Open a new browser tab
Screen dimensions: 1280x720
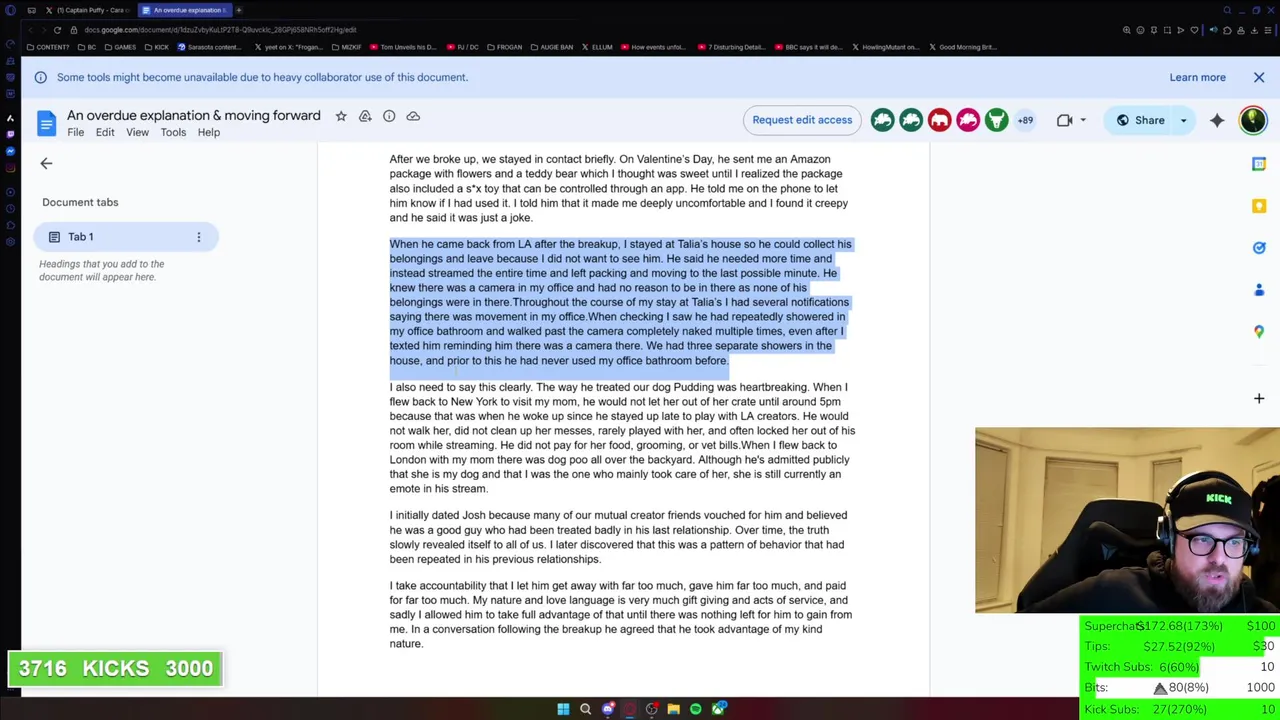pos(239,10)
